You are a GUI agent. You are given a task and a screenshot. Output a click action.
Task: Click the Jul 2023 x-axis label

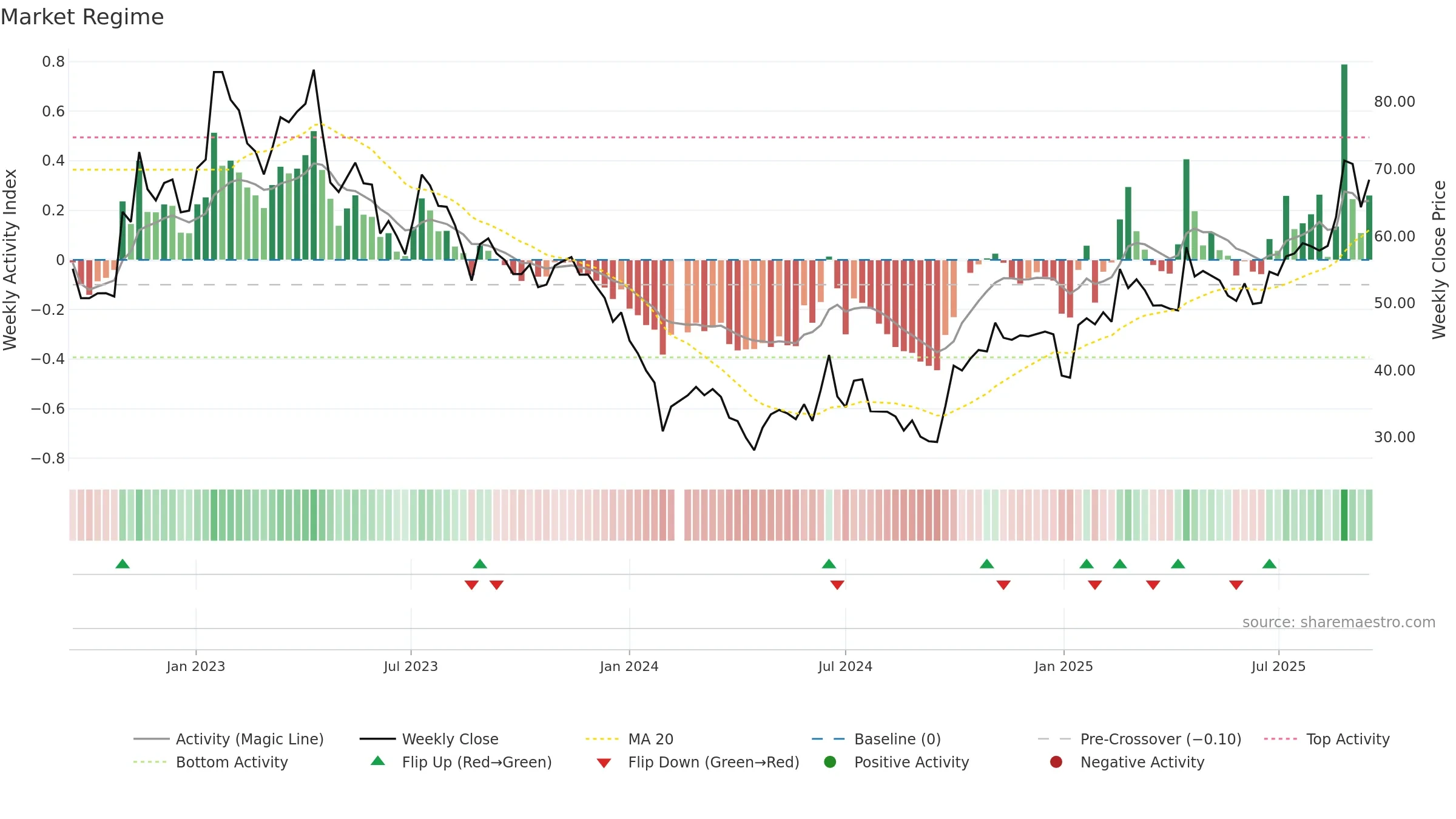411,666
